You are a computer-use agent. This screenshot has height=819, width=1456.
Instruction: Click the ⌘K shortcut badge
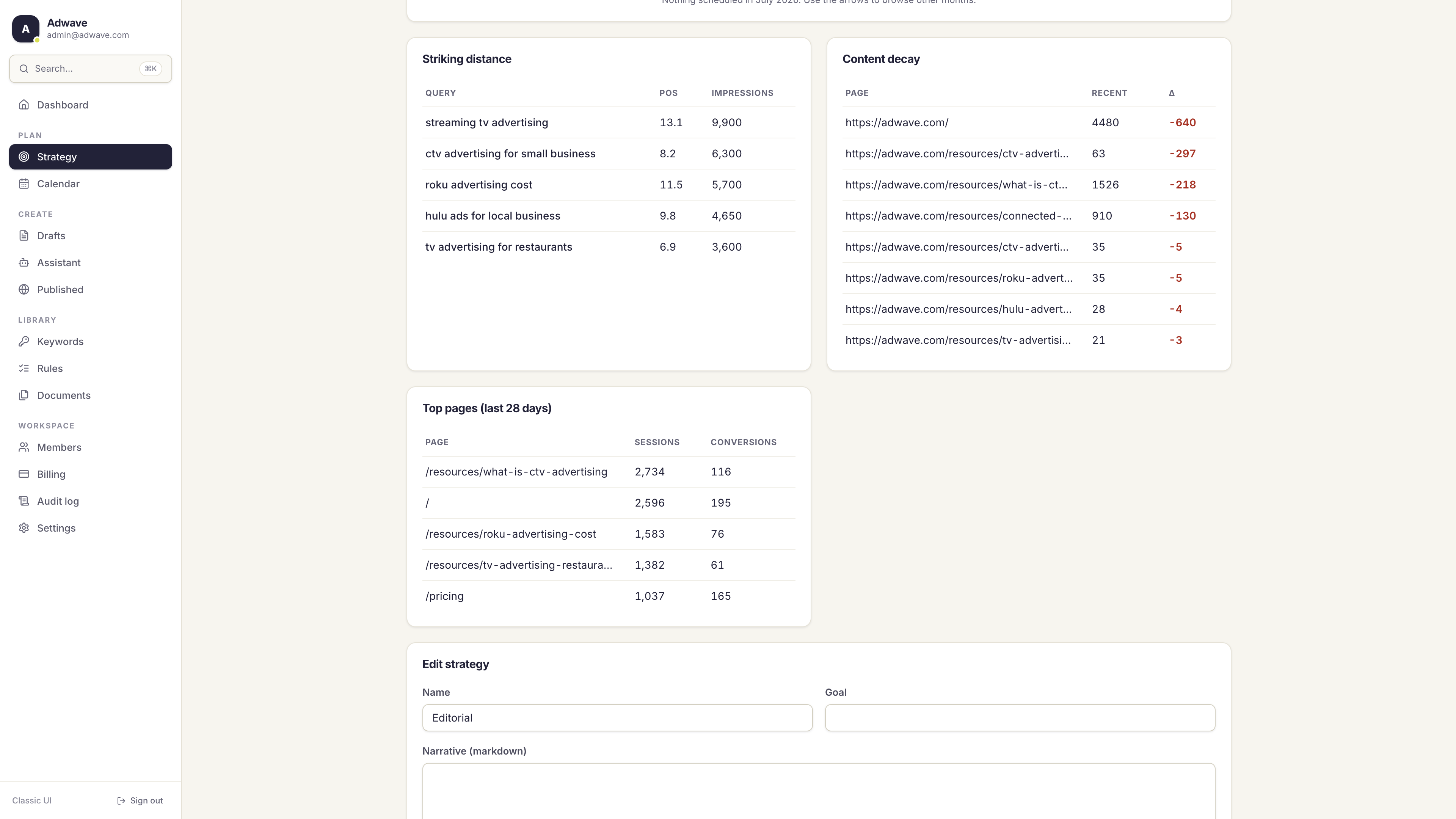click(151, 68)
